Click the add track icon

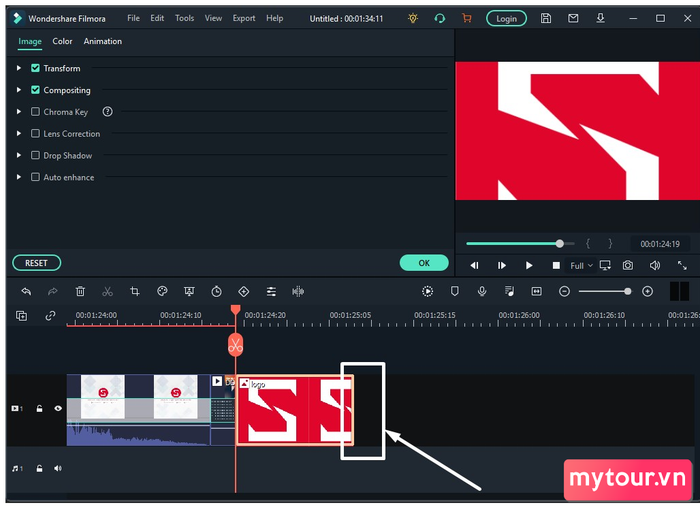[21, 316]
